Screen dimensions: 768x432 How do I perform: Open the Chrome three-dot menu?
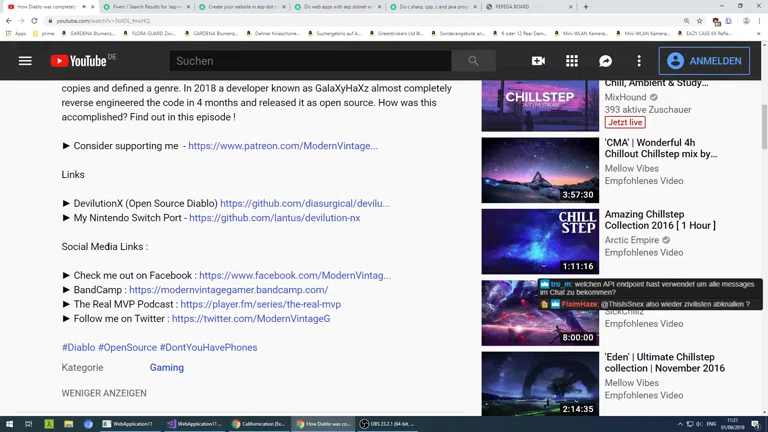(x=759, y=21)
